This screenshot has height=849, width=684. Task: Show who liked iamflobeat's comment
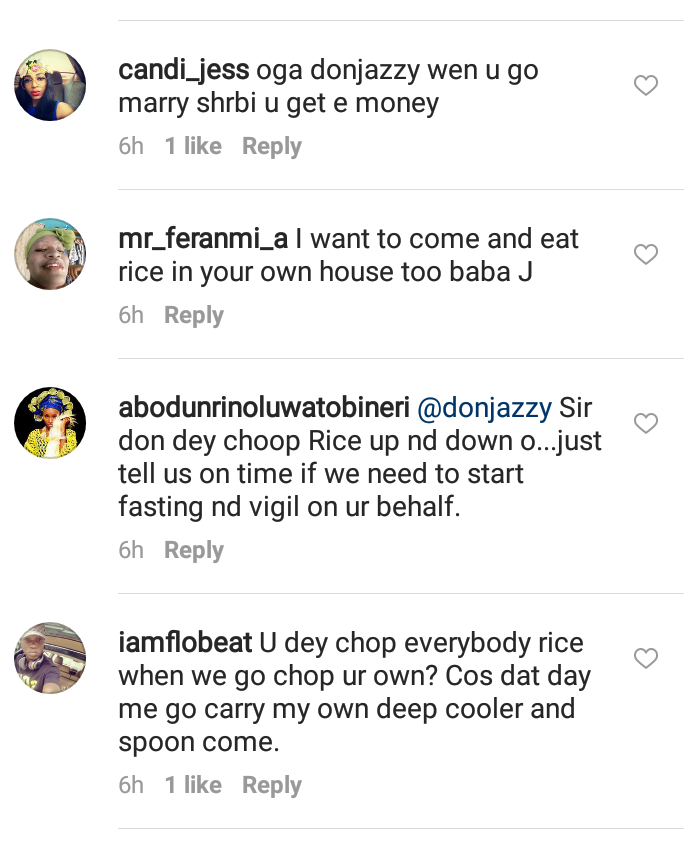coord(193,785)
